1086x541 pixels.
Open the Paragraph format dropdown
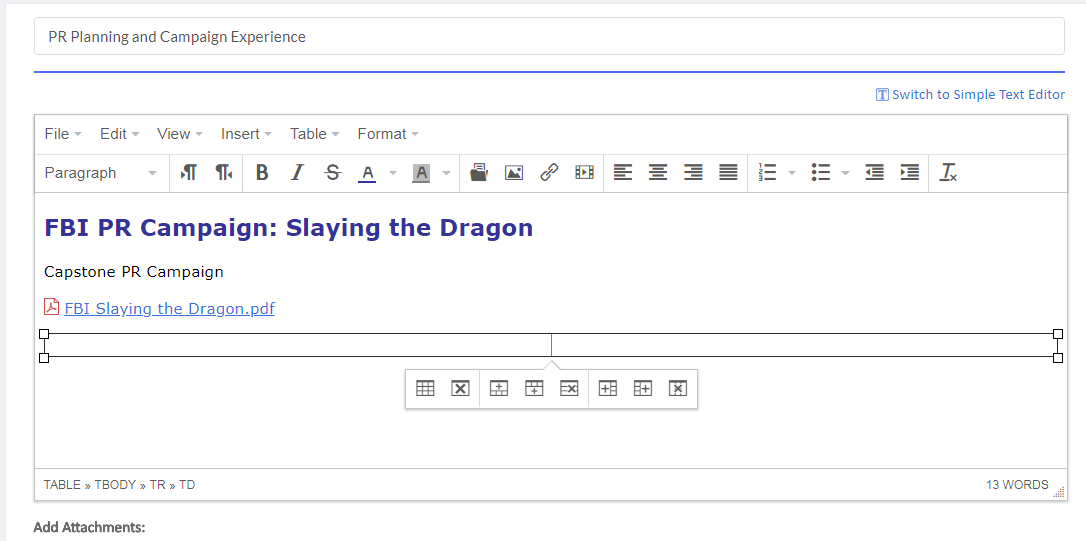pyautogui.click(x=100, y=172)
